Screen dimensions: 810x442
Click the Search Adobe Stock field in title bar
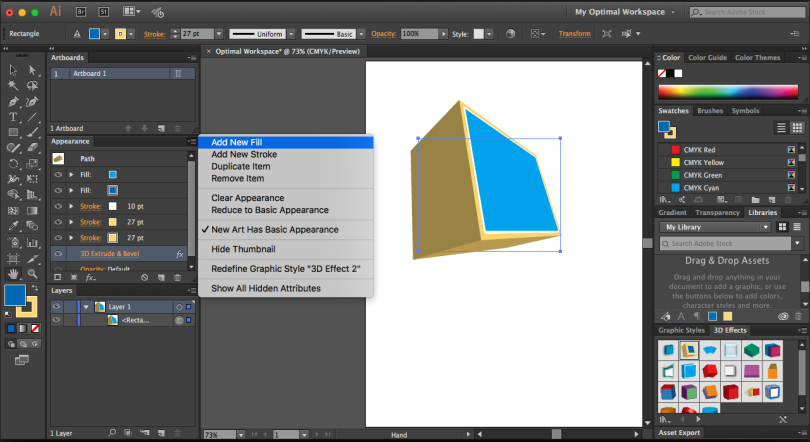(x=750, y=12)
